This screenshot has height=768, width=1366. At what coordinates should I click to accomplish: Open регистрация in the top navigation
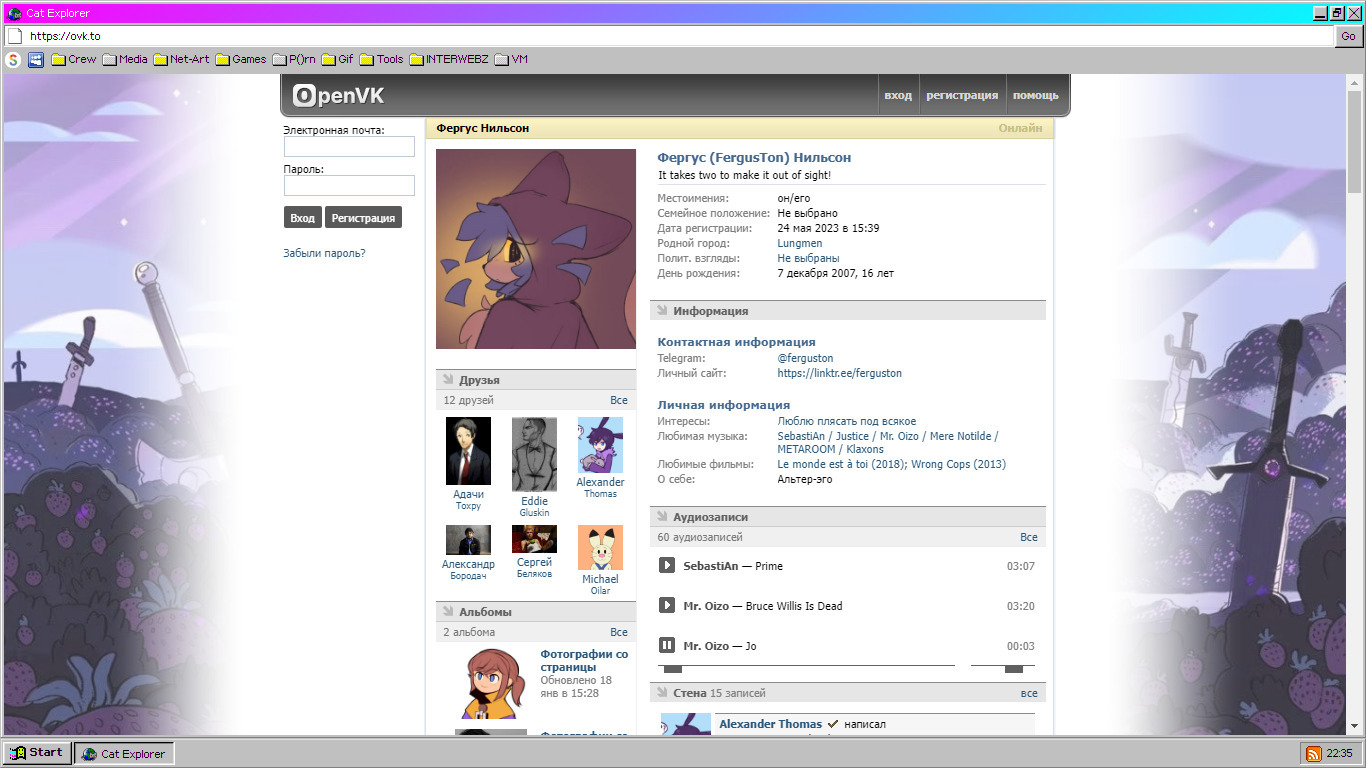pos(962,95)
